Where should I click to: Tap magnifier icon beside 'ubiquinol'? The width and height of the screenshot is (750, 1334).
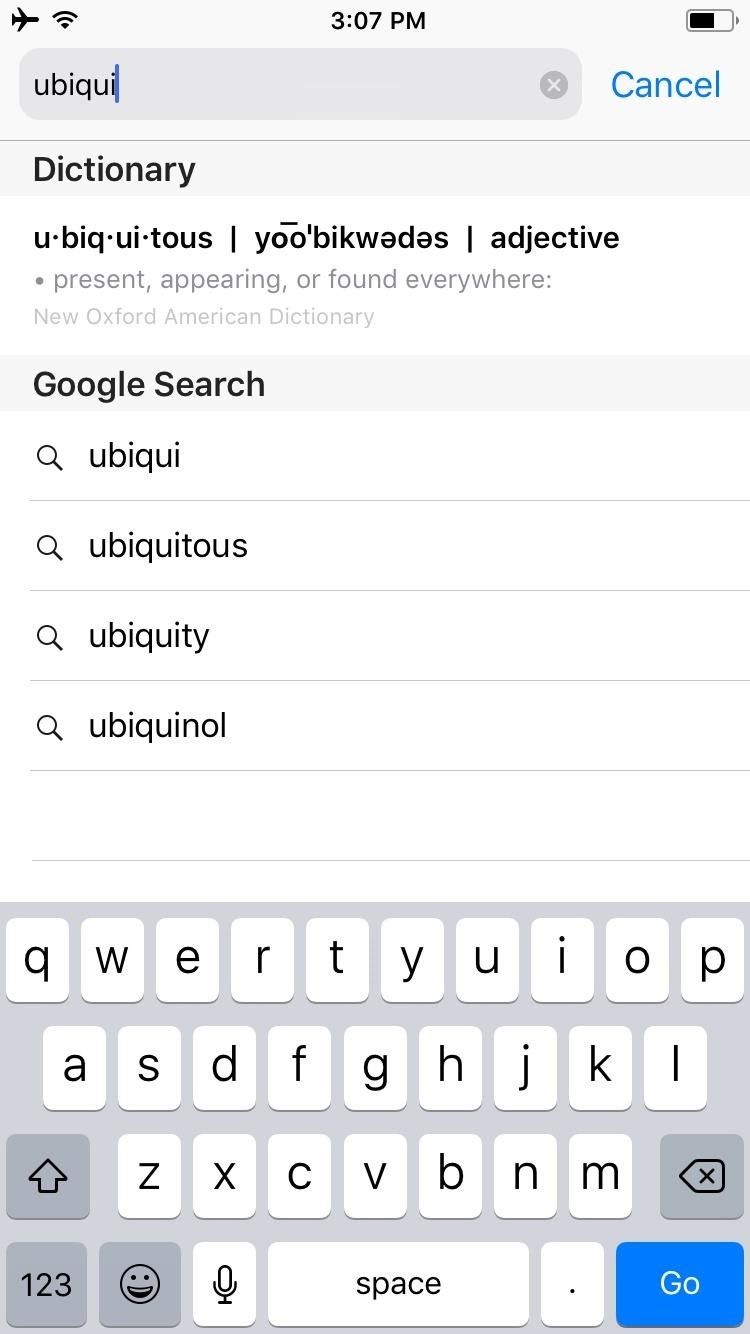tap(49, 727)
